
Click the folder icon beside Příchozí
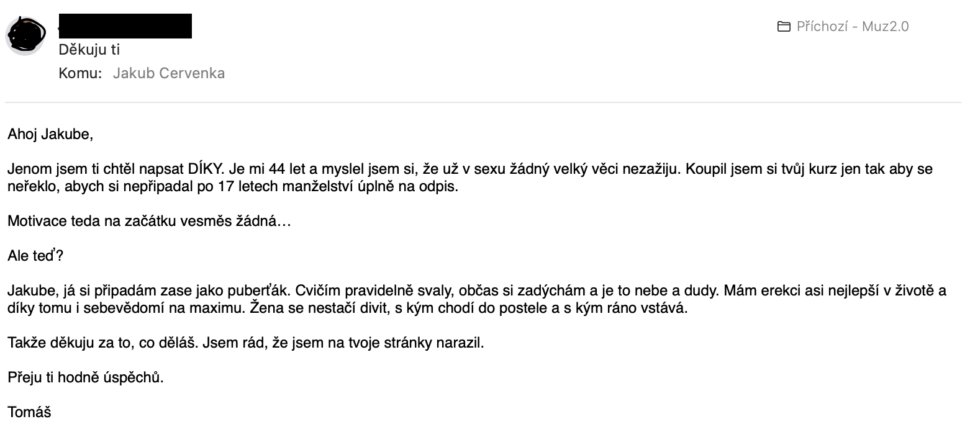coord(783,27)
